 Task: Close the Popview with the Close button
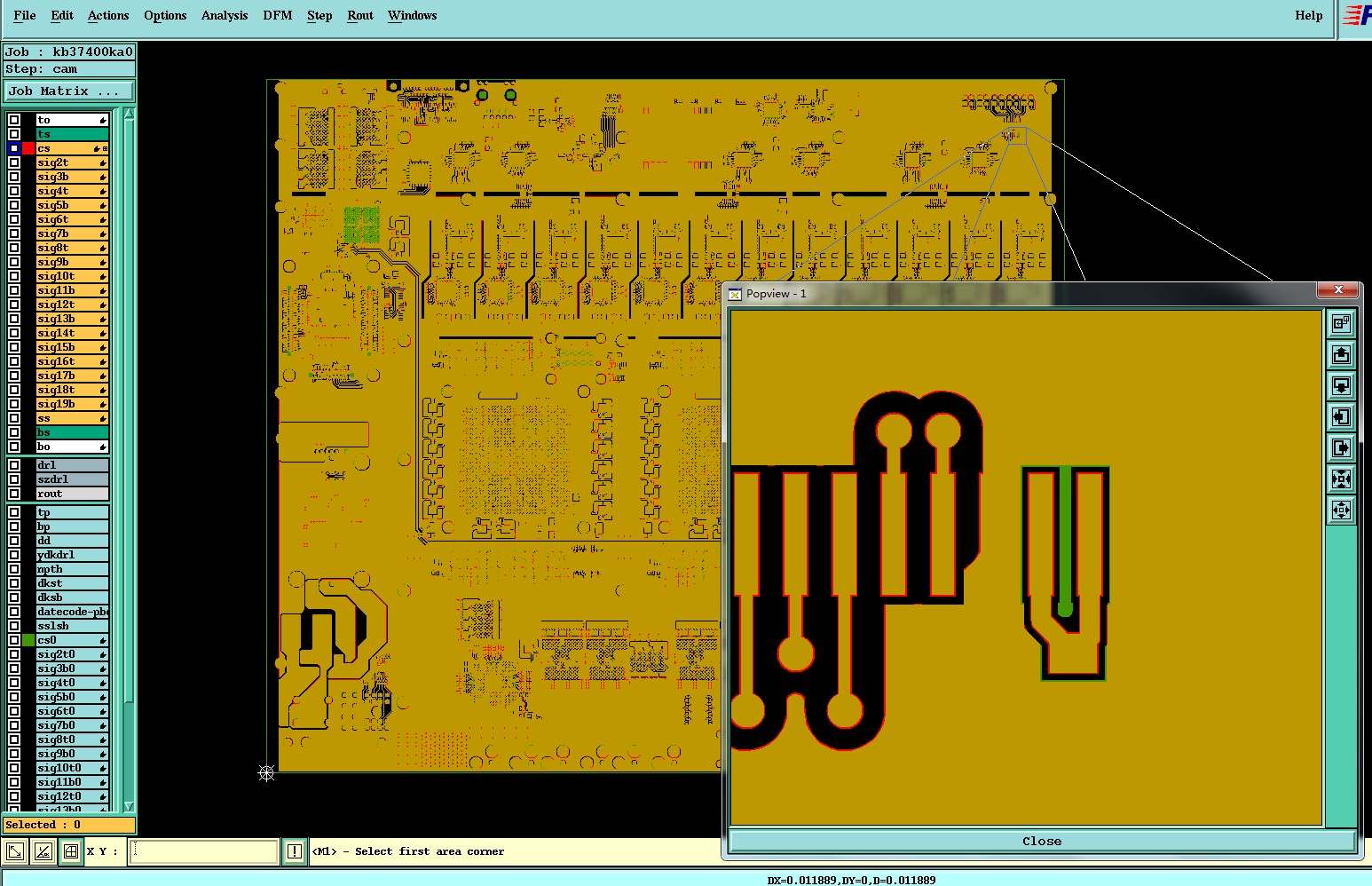click(1042, 841)
